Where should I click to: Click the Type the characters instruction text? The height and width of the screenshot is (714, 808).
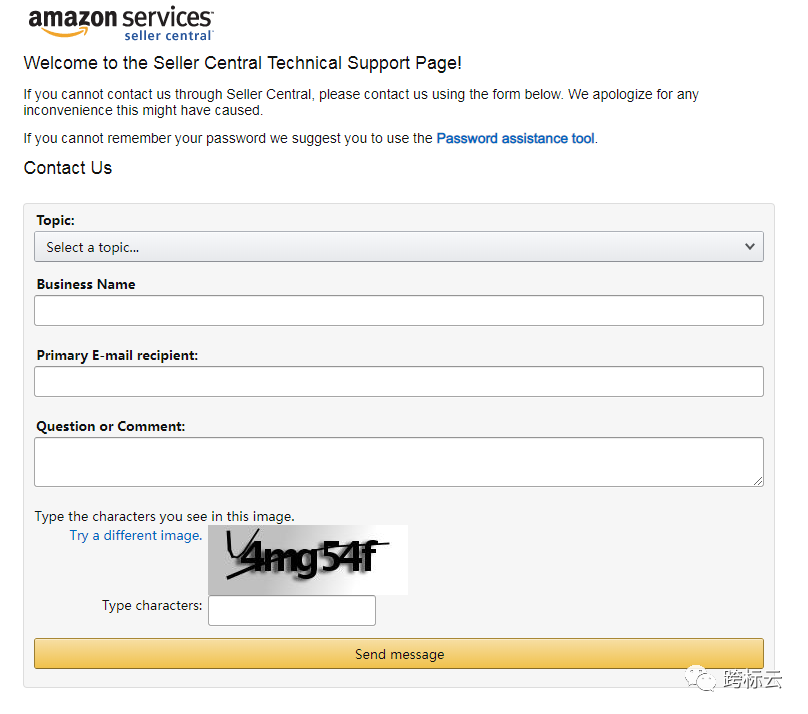(164, 517)
